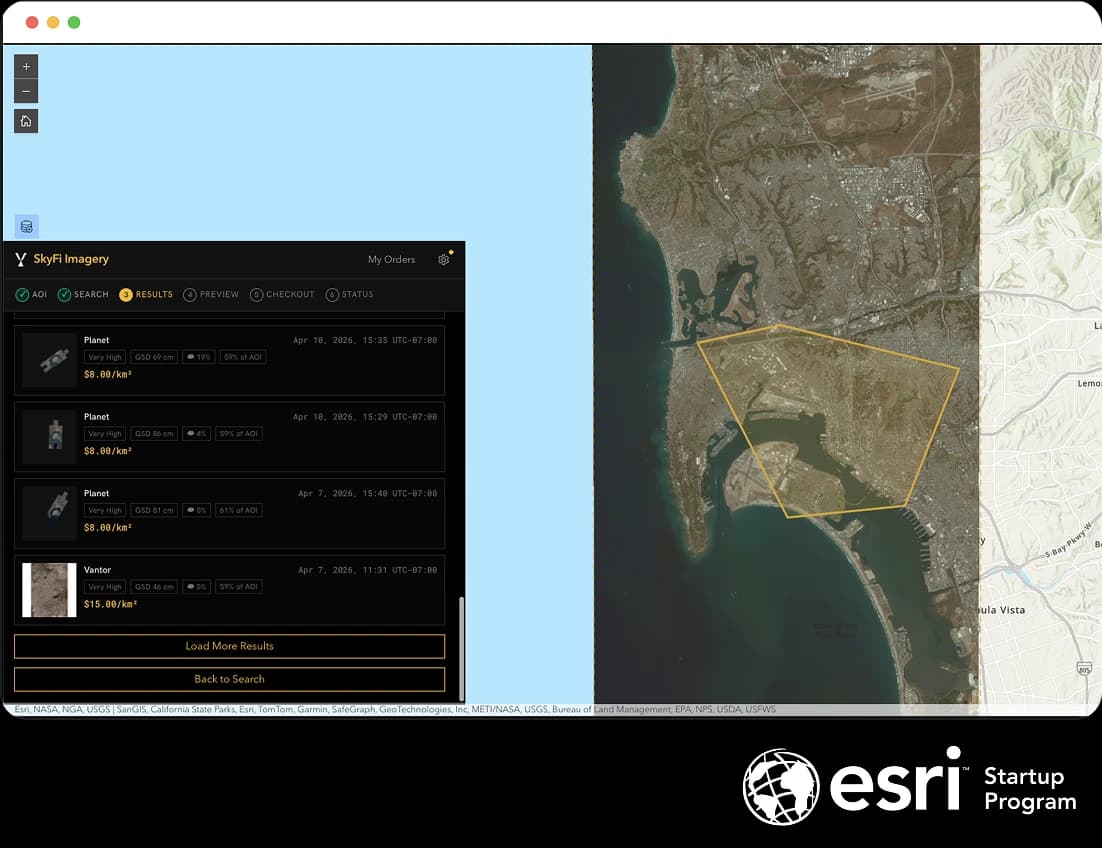Click the Esri map attribution text
Screen dimensions: 1102x848
coord(395,709)
